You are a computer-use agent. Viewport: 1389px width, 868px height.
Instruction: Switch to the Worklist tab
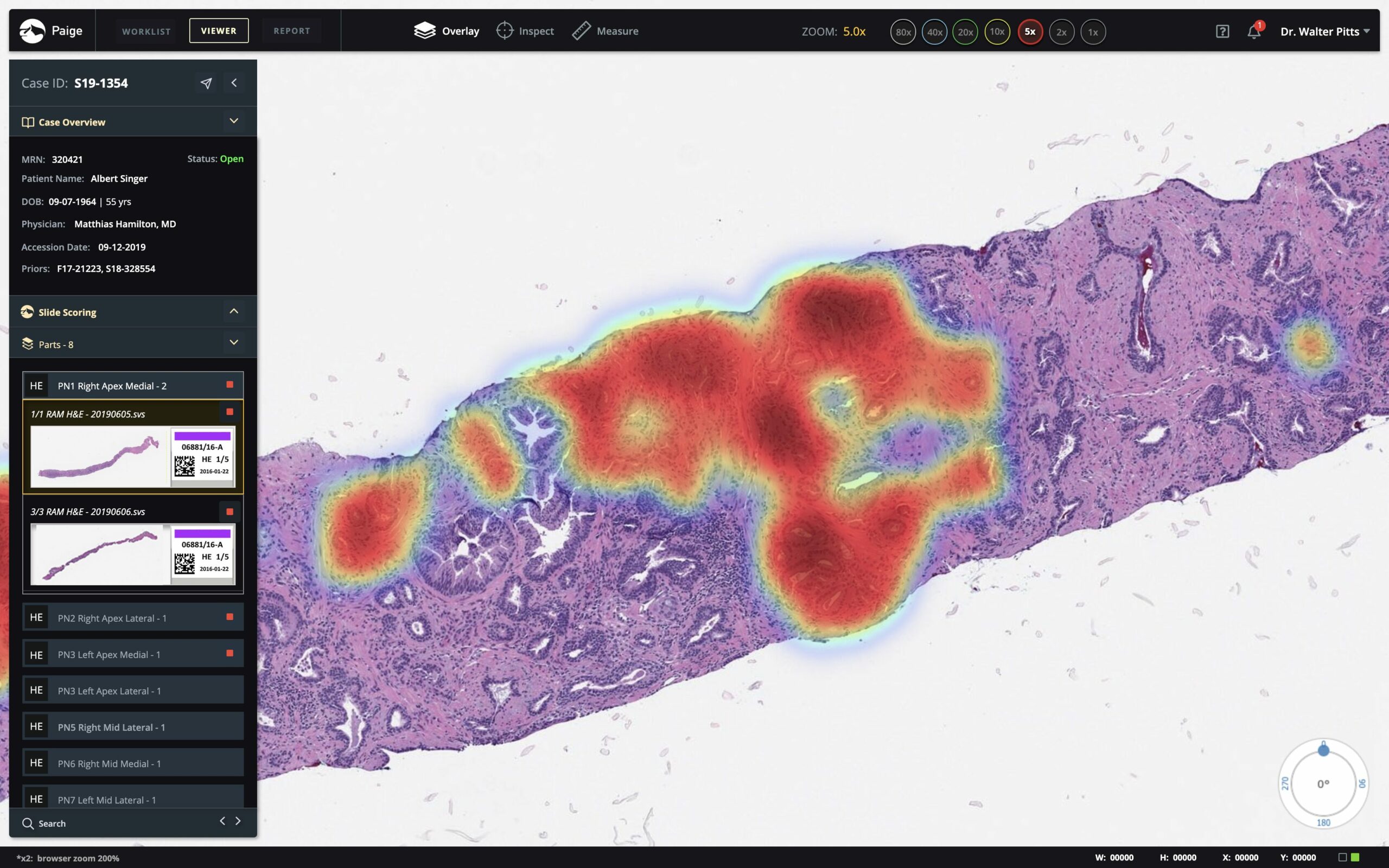(145, 30)
